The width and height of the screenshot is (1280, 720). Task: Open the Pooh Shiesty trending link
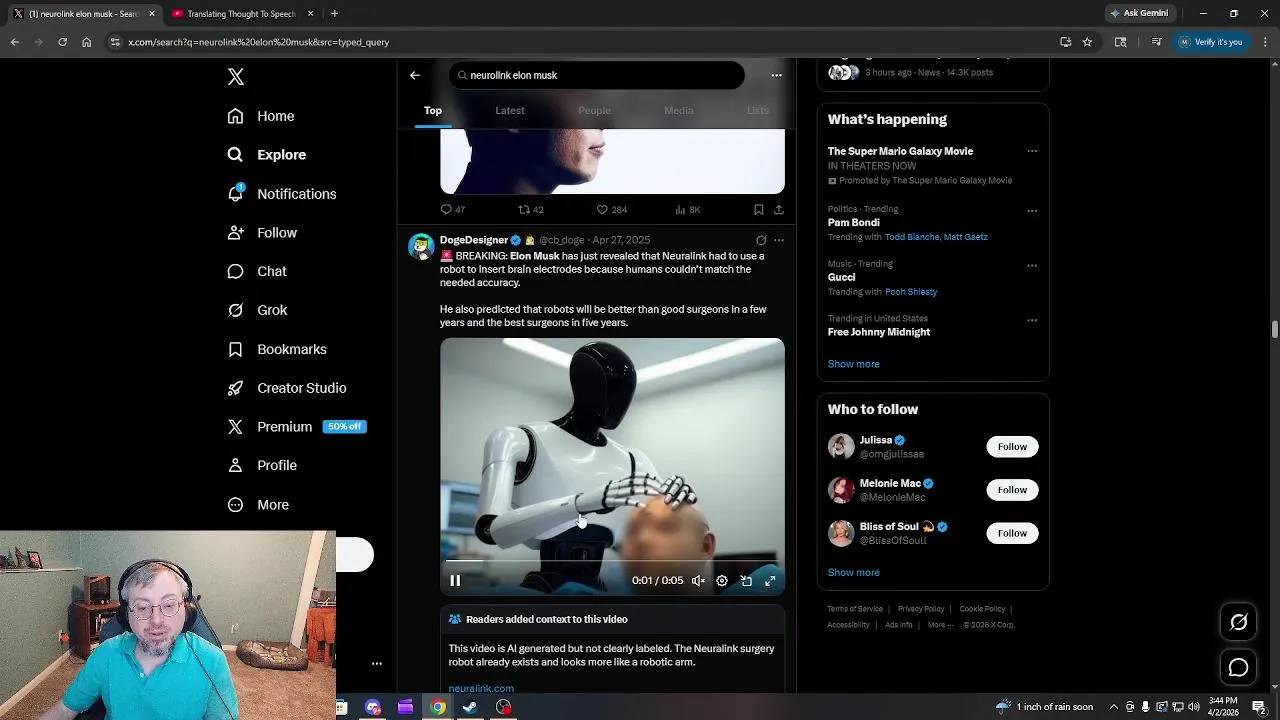click(x=911, y=292)
